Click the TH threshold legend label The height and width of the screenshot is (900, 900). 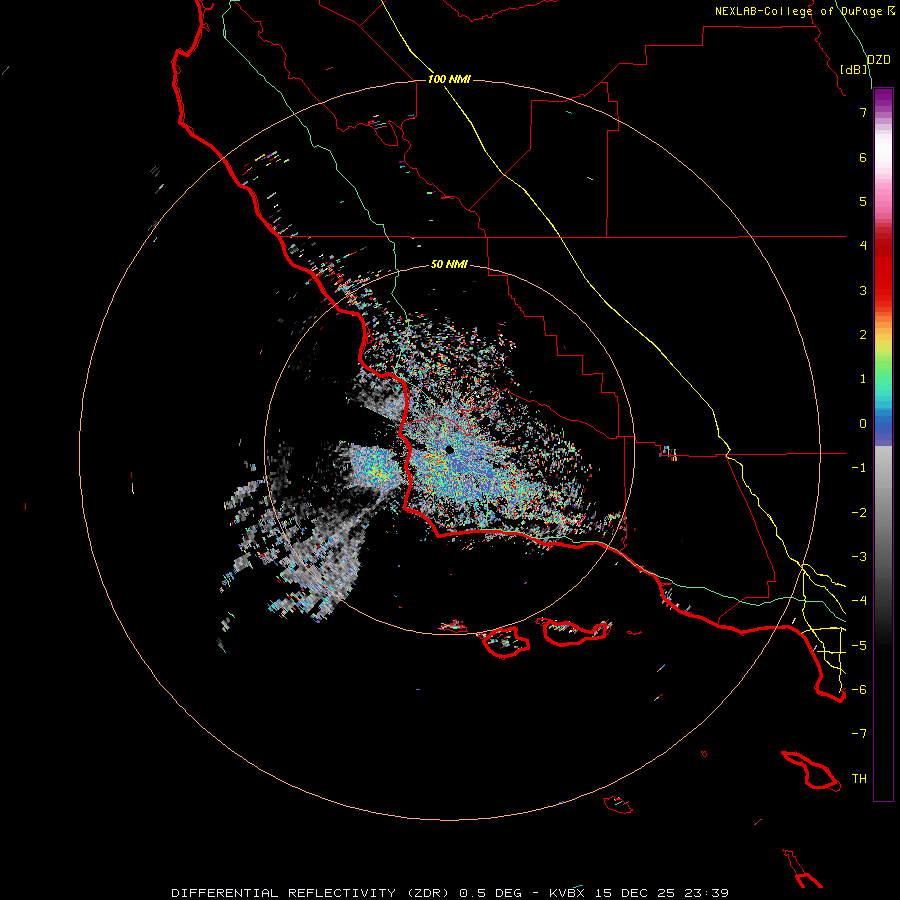click(859, 778)
